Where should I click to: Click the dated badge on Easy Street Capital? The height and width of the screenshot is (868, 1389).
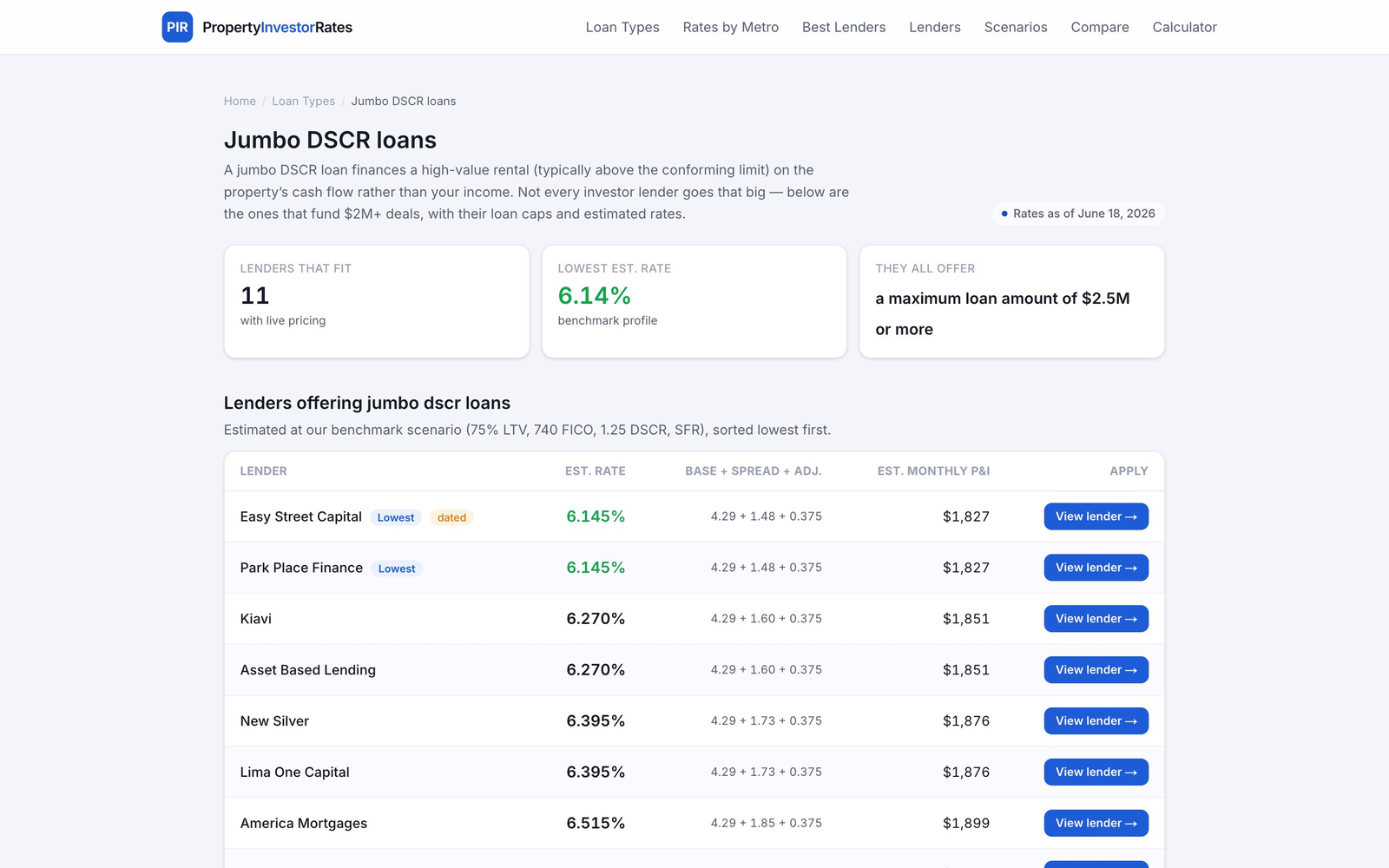click(x=451, y=517)
